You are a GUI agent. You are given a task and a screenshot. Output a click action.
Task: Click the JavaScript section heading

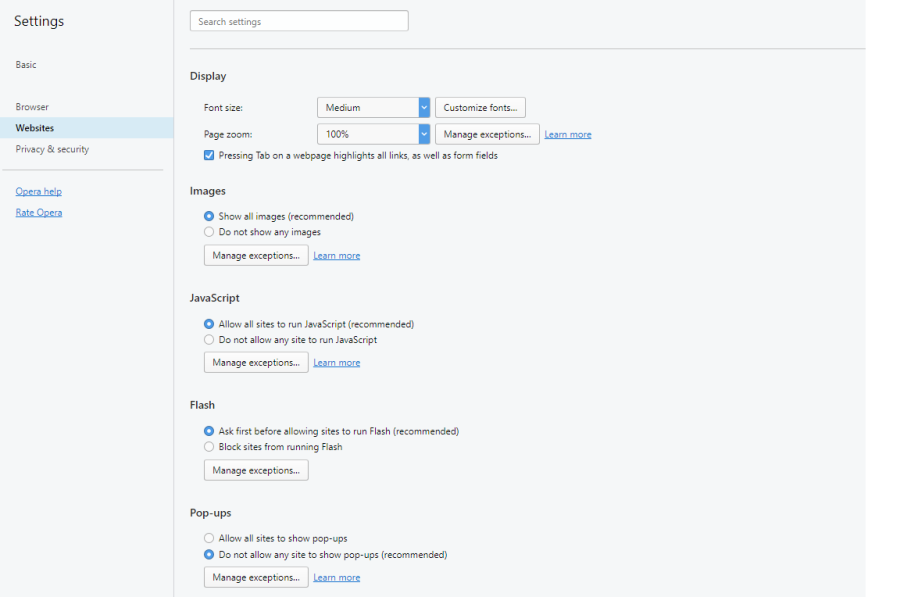pos(215,298)
